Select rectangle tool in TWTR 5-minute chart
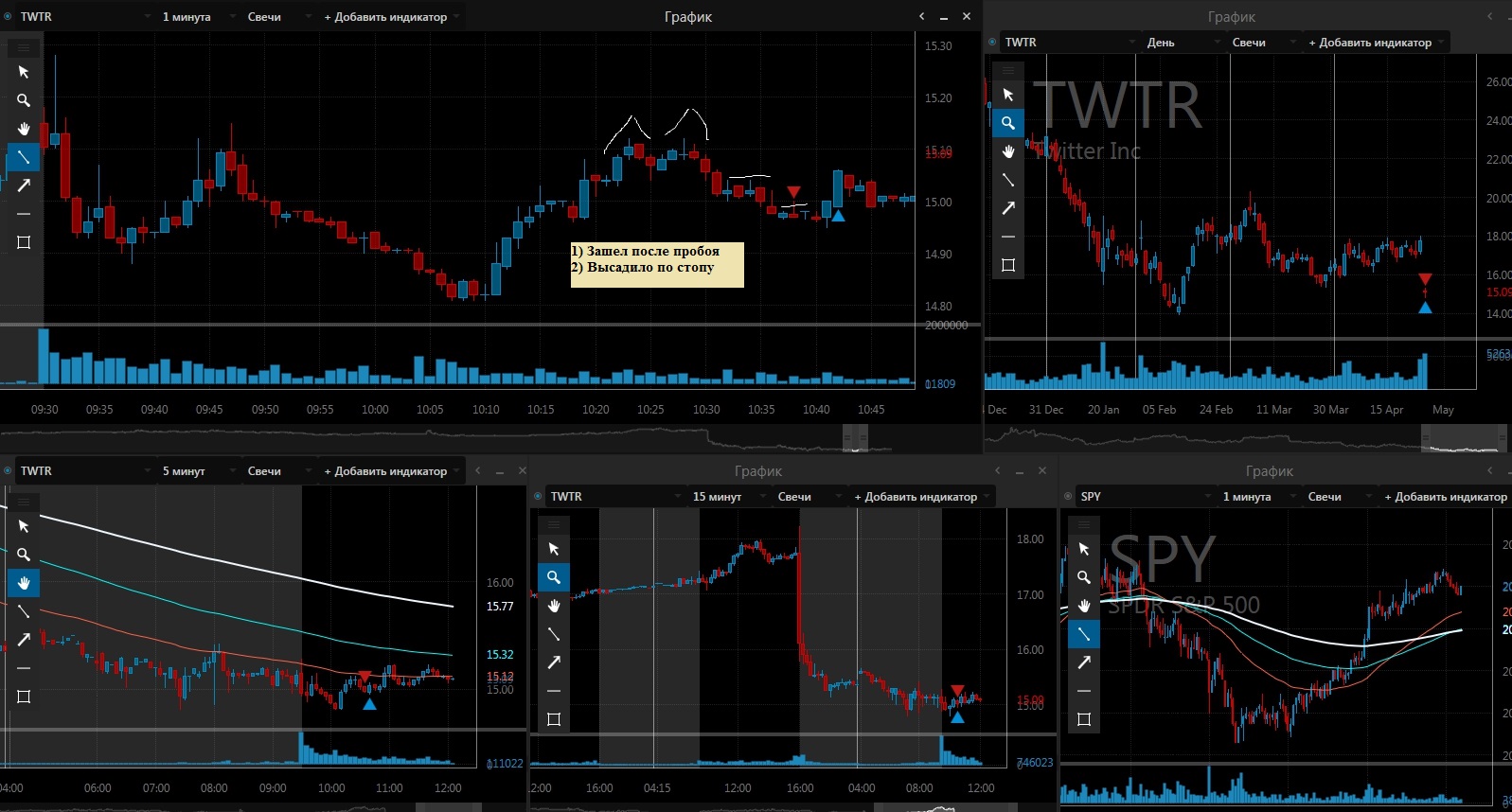The width and height of the screenshot is (1512, 812). [x=24, y=697]
